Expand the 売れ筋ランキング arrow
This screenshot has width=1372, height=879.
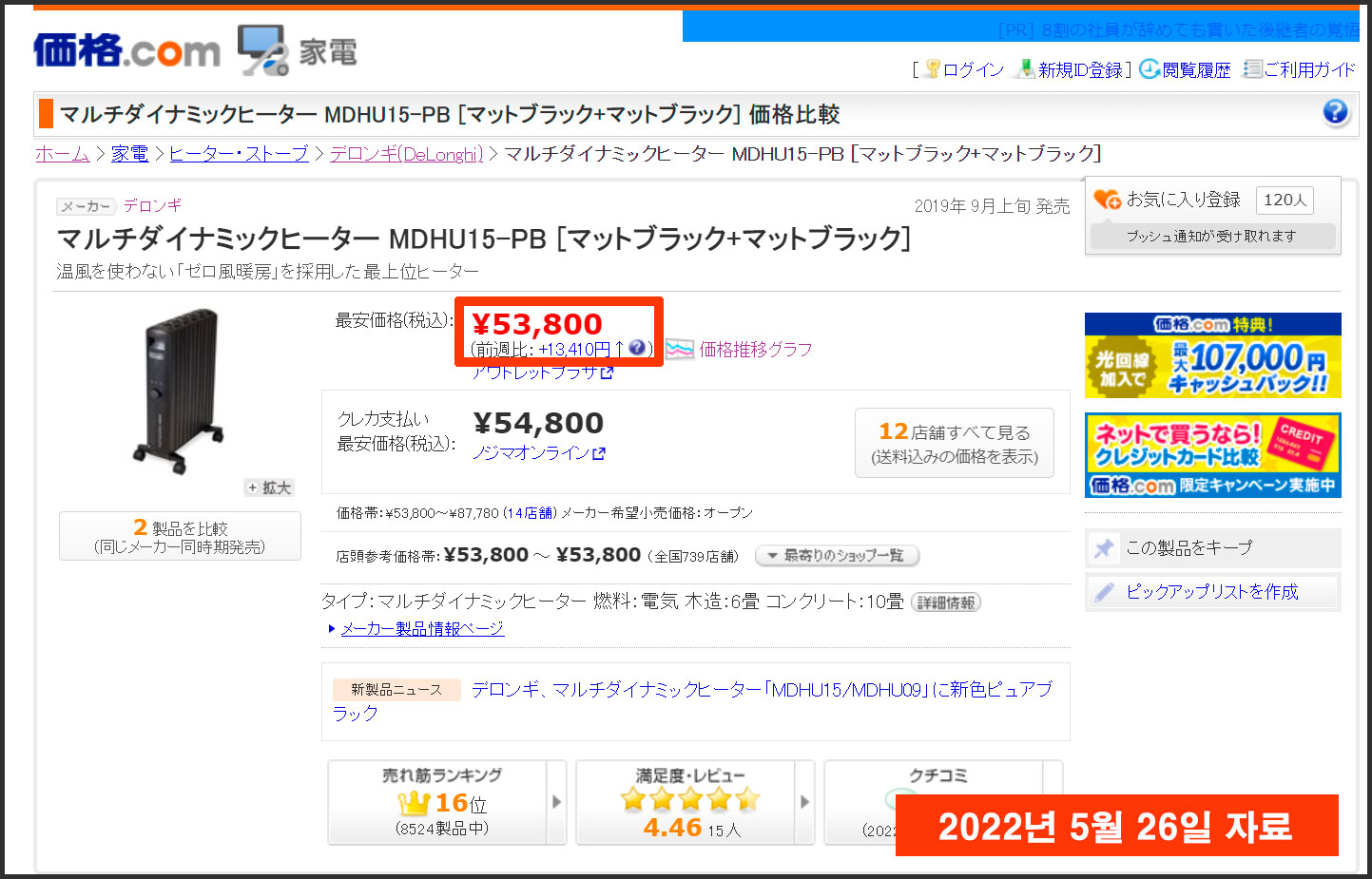[557, 802]
